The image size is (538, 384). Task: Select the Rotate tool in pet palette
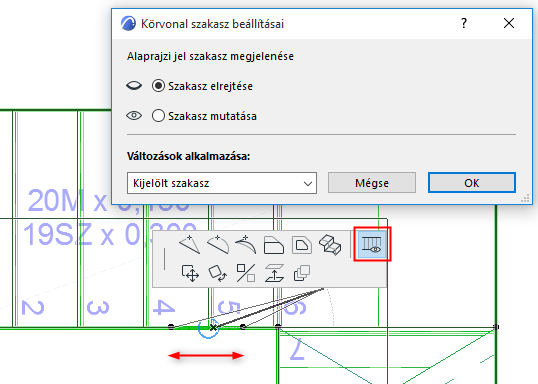[218, 273]
